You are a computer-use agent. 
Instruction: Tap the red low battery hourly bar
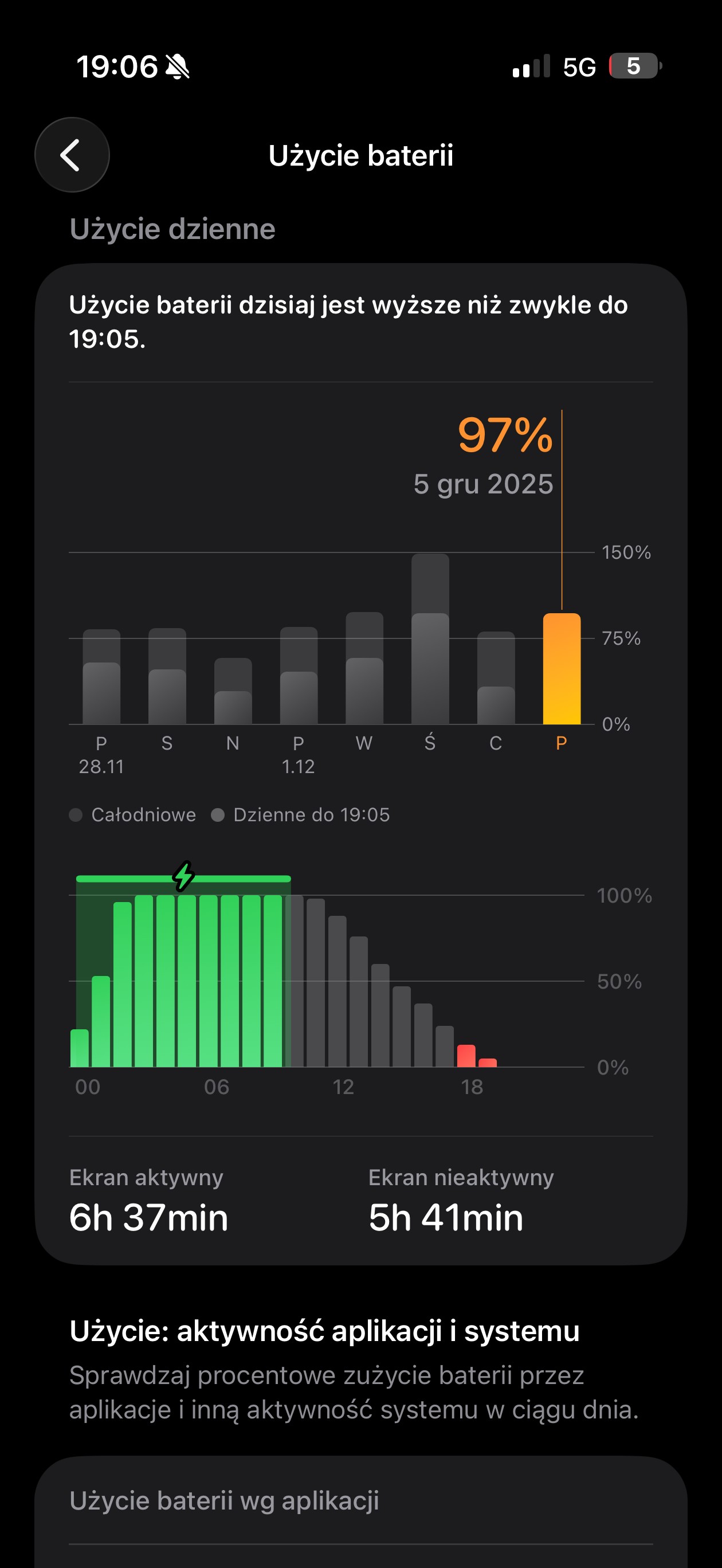coord(466,1056)
